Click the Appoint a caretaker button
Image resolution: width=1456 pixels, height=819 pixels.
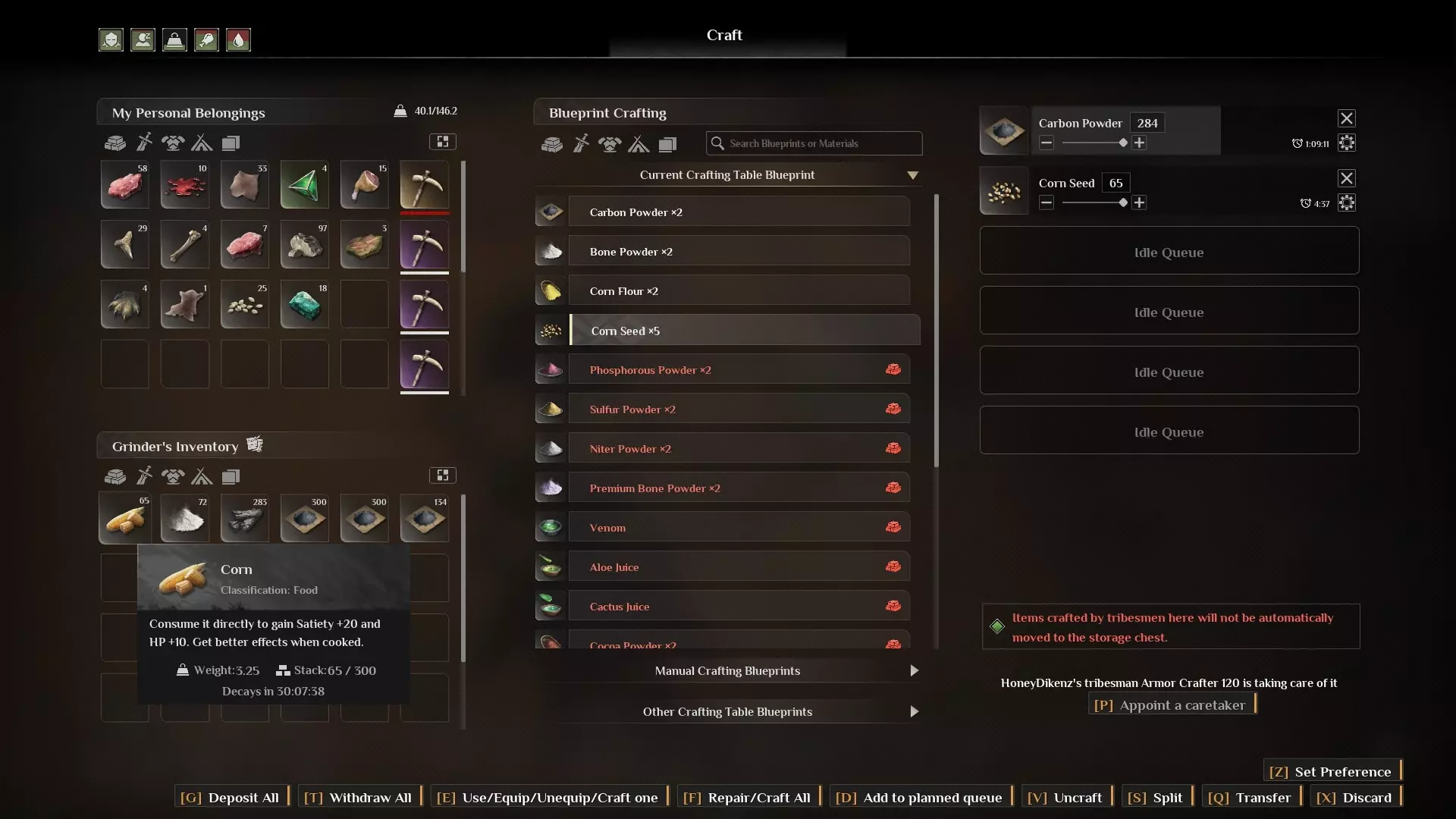coord(1172,704)
